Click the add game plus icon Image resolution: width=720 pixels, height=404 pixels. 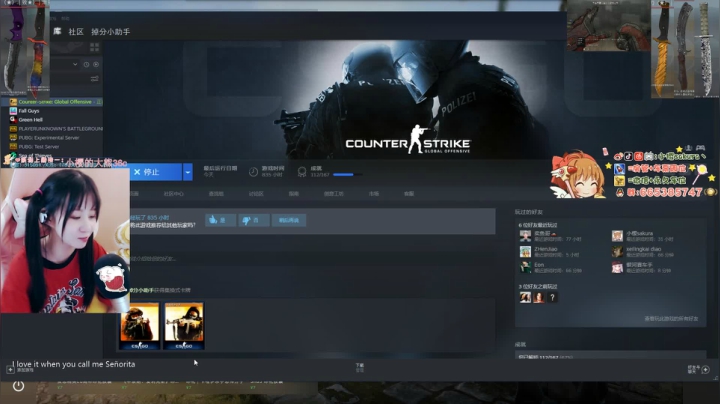[10, 369]
